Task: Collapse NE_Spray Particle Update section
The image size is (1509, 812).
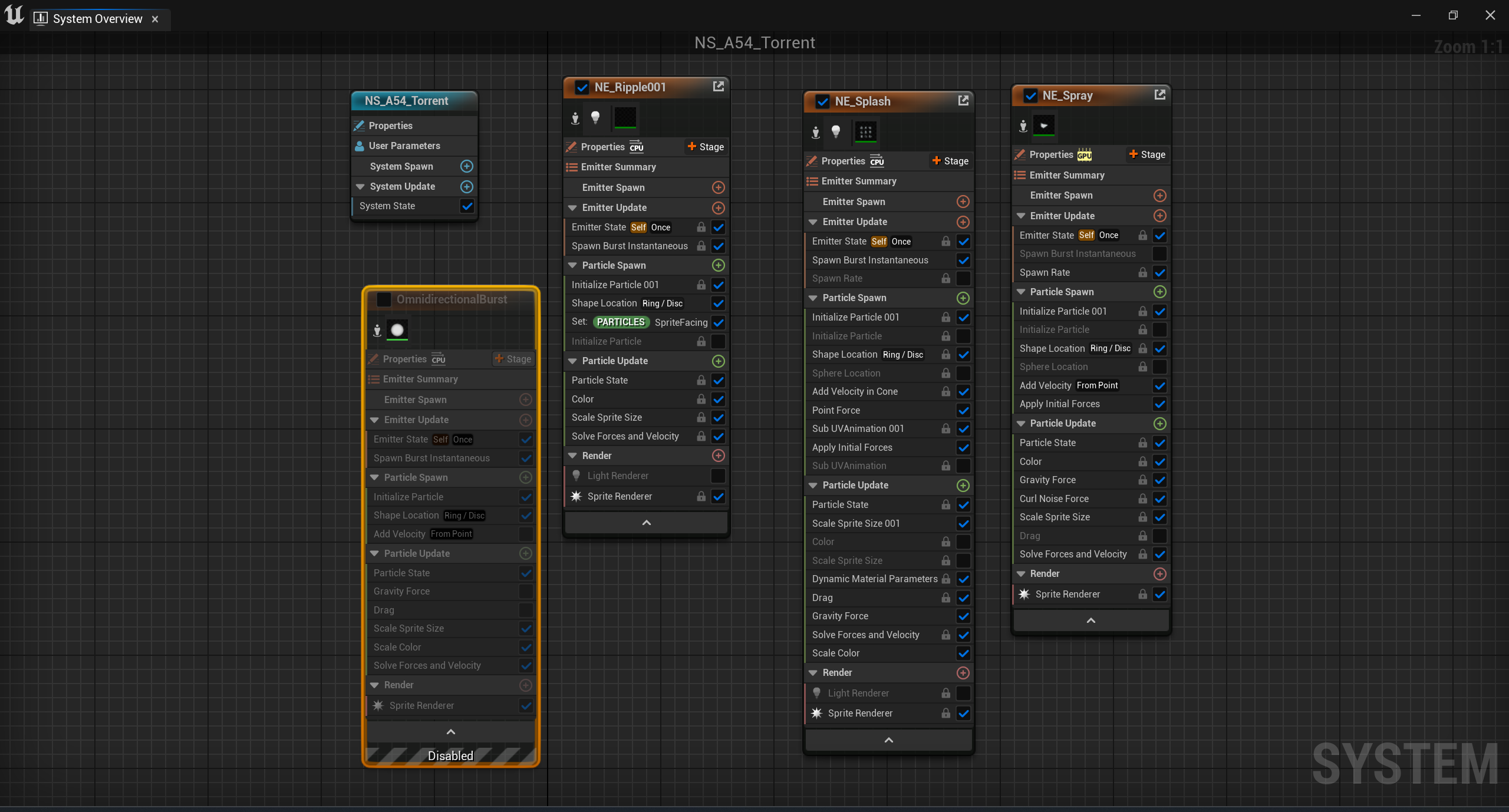Action: pyautogui.click(x=1020, y=423)
